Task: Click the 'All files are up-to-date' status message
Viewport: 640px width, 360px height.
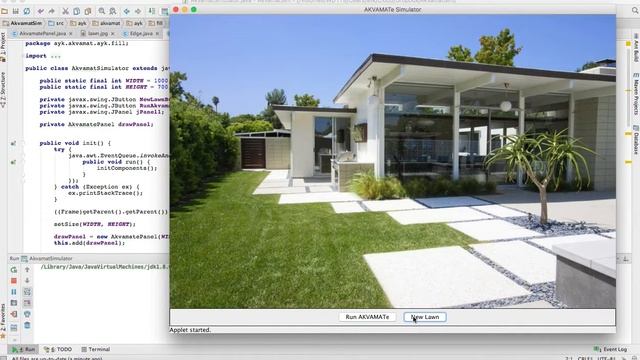Action: coord(57,358)
